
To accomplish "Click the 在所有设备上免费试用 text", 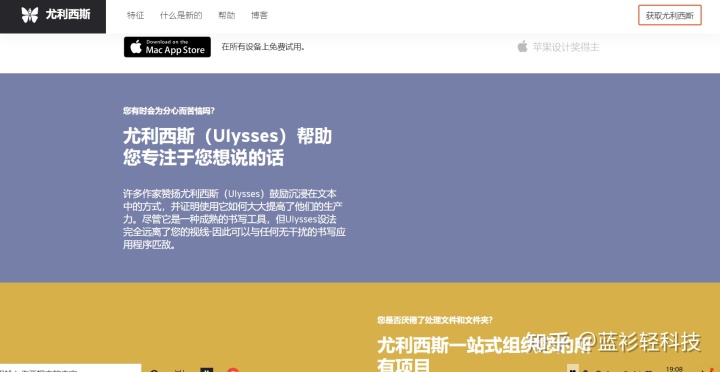I will click(264, 47).
